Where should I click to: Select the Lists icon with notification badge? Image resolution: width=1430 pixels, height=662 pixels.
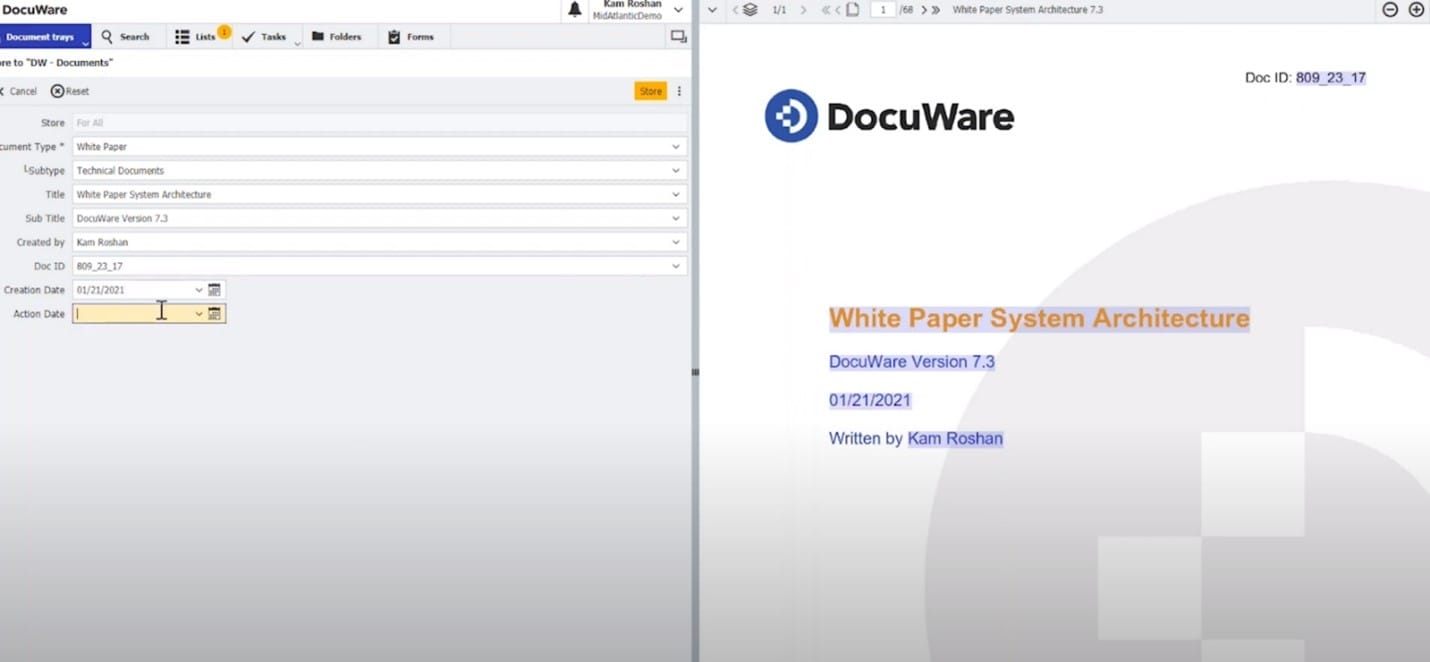coord(198,36)
